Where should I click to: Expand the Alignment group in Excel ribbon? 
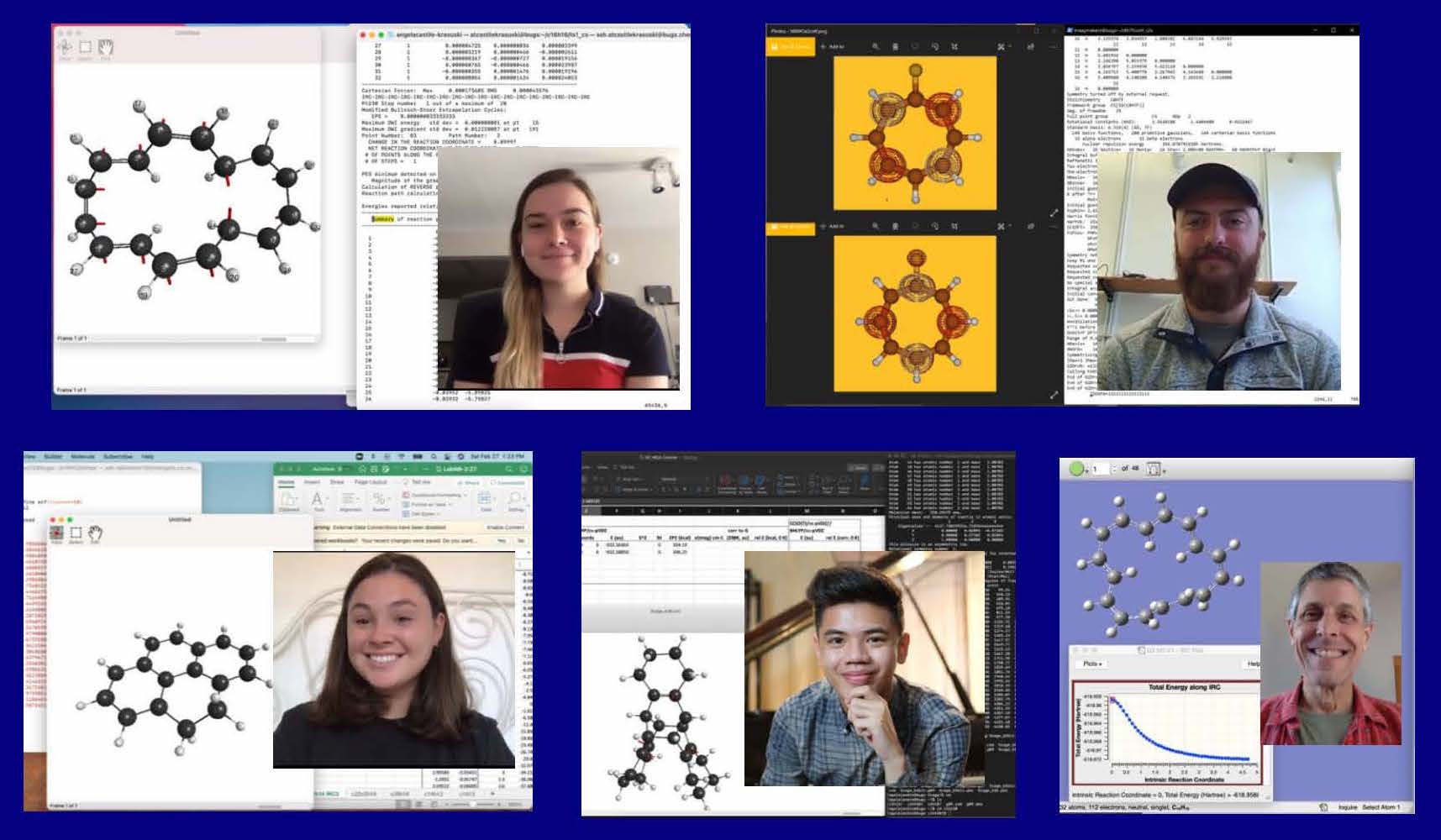tap(350, 501)
